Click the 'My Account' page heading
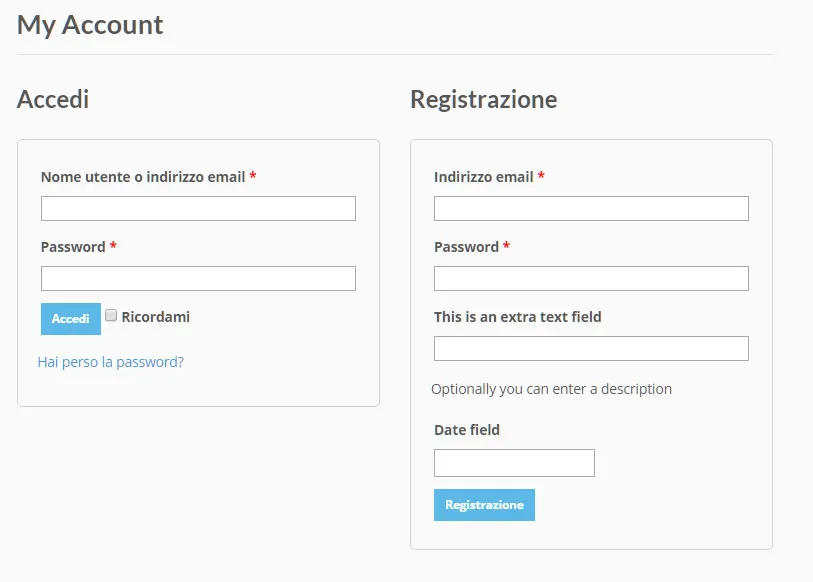Viewport: 813px width, 582px height. [90, 25]
